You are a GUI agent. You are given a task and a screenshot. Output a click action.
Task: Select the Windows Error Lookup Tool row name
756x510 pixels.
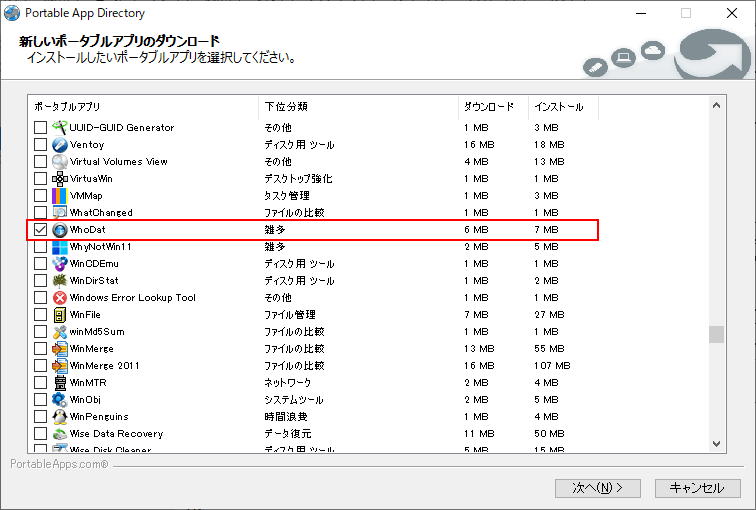pyautogui.click(x=133, y=298)
